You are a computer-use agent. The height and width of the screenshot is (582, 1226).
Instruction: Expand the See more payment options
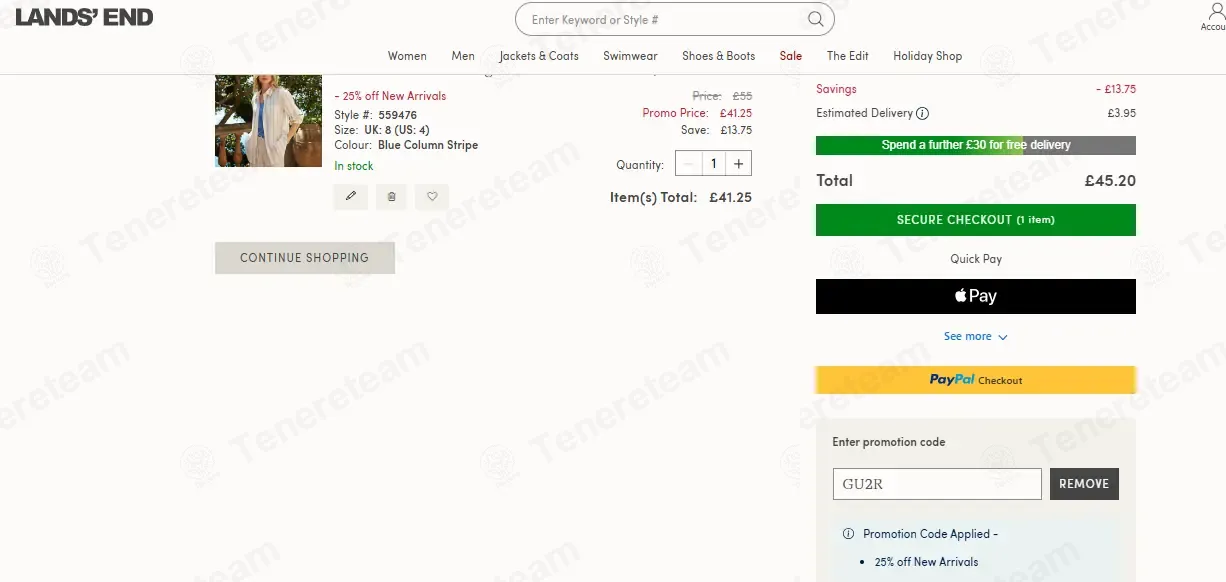976,337
